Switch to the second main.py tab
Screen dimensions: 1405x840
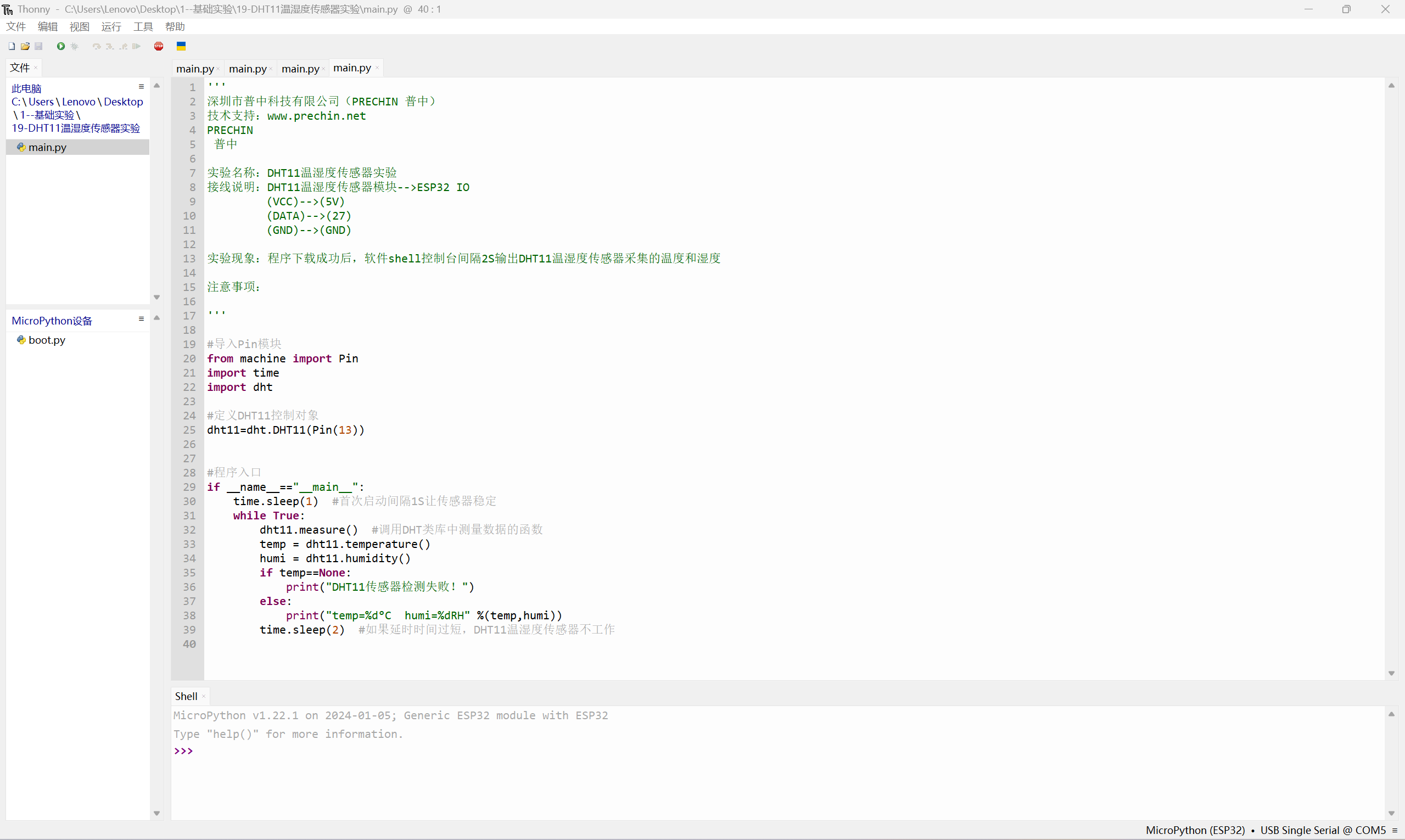tap(248, 69)
